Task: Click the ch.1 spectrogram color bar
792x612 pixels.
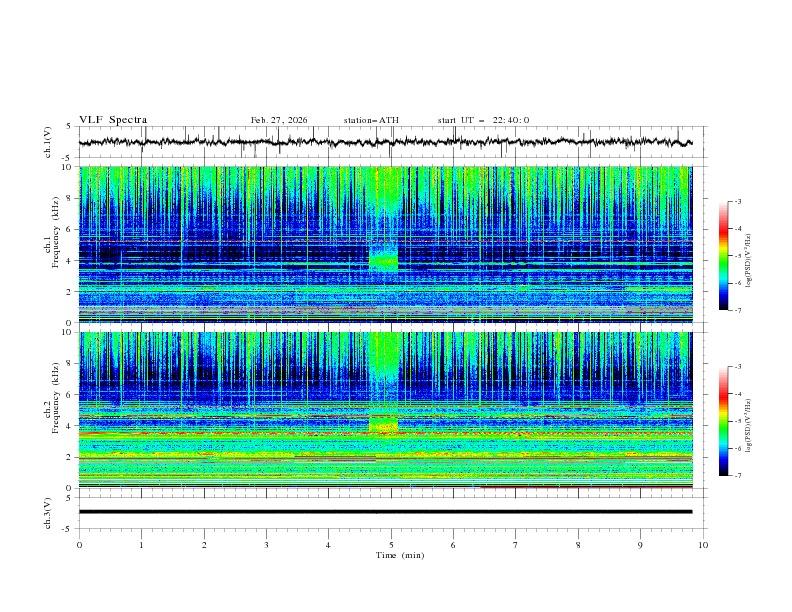Action: click(x=724, y=255)
